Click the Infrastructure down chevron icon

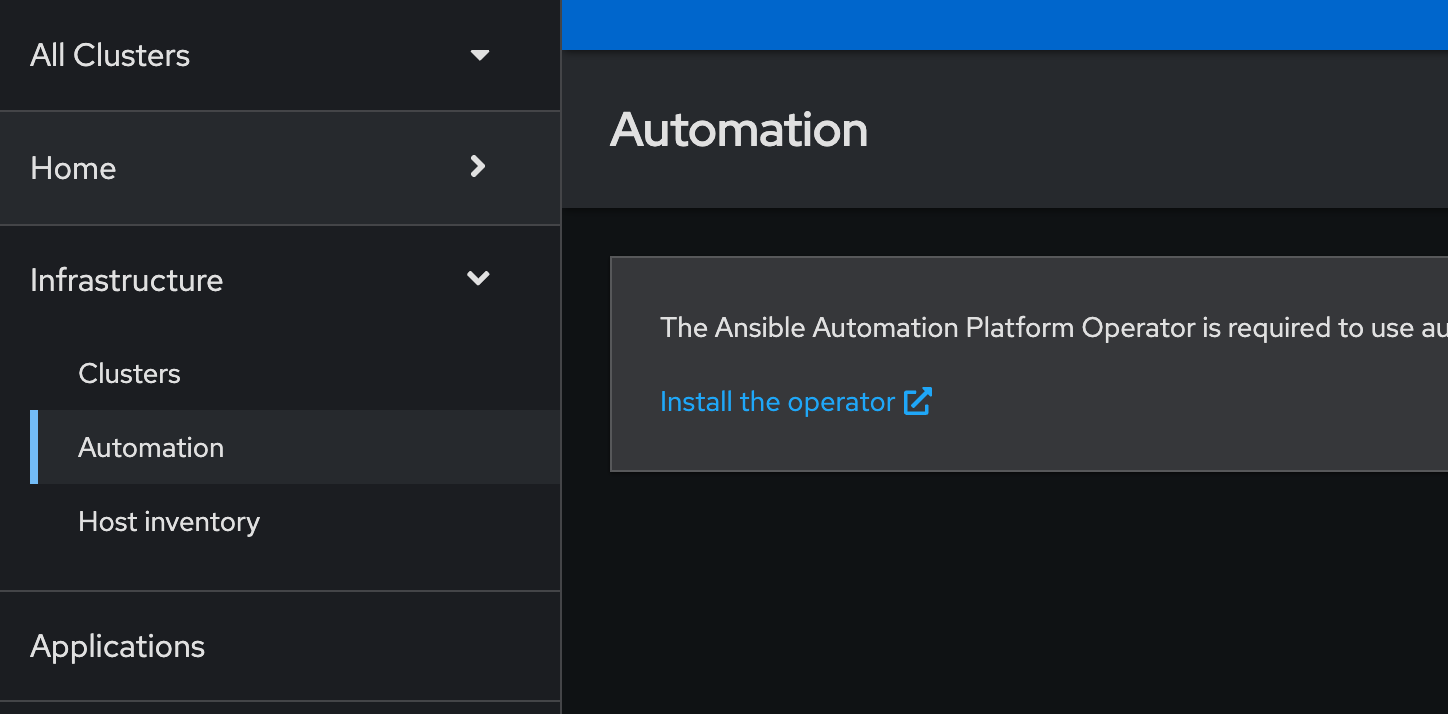pyautogui.click(x=478, y=279)
